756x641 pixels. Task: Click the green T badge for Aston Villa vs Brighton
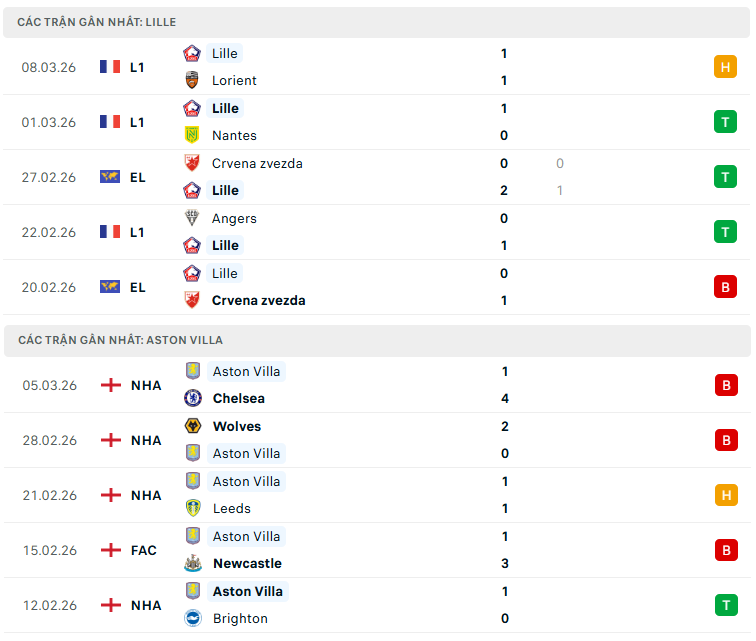pos(726,605)
